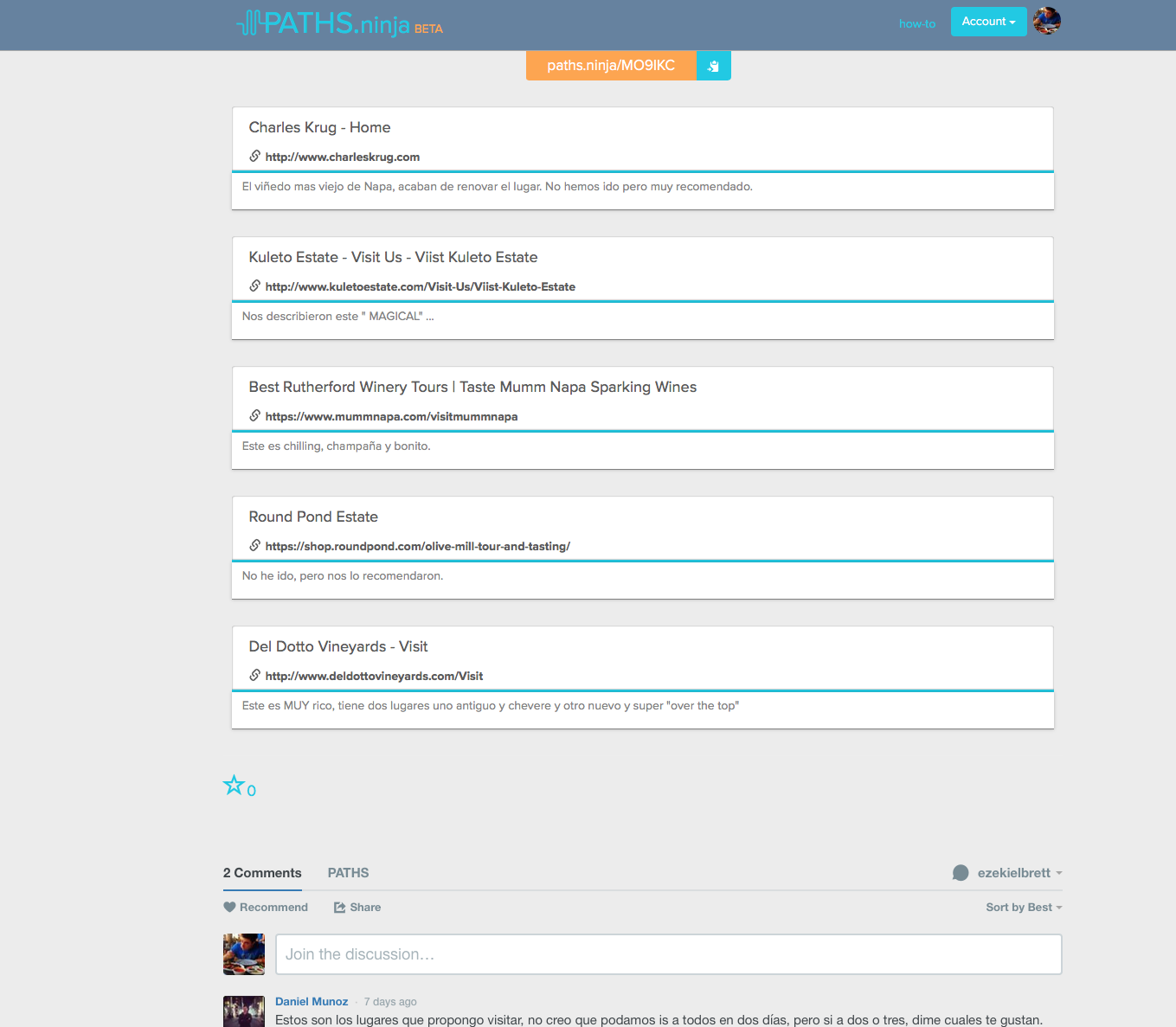1176x1027 pixels.
Task: Click the link icon beside roundpond.com URL
Action: coord(255,545)
